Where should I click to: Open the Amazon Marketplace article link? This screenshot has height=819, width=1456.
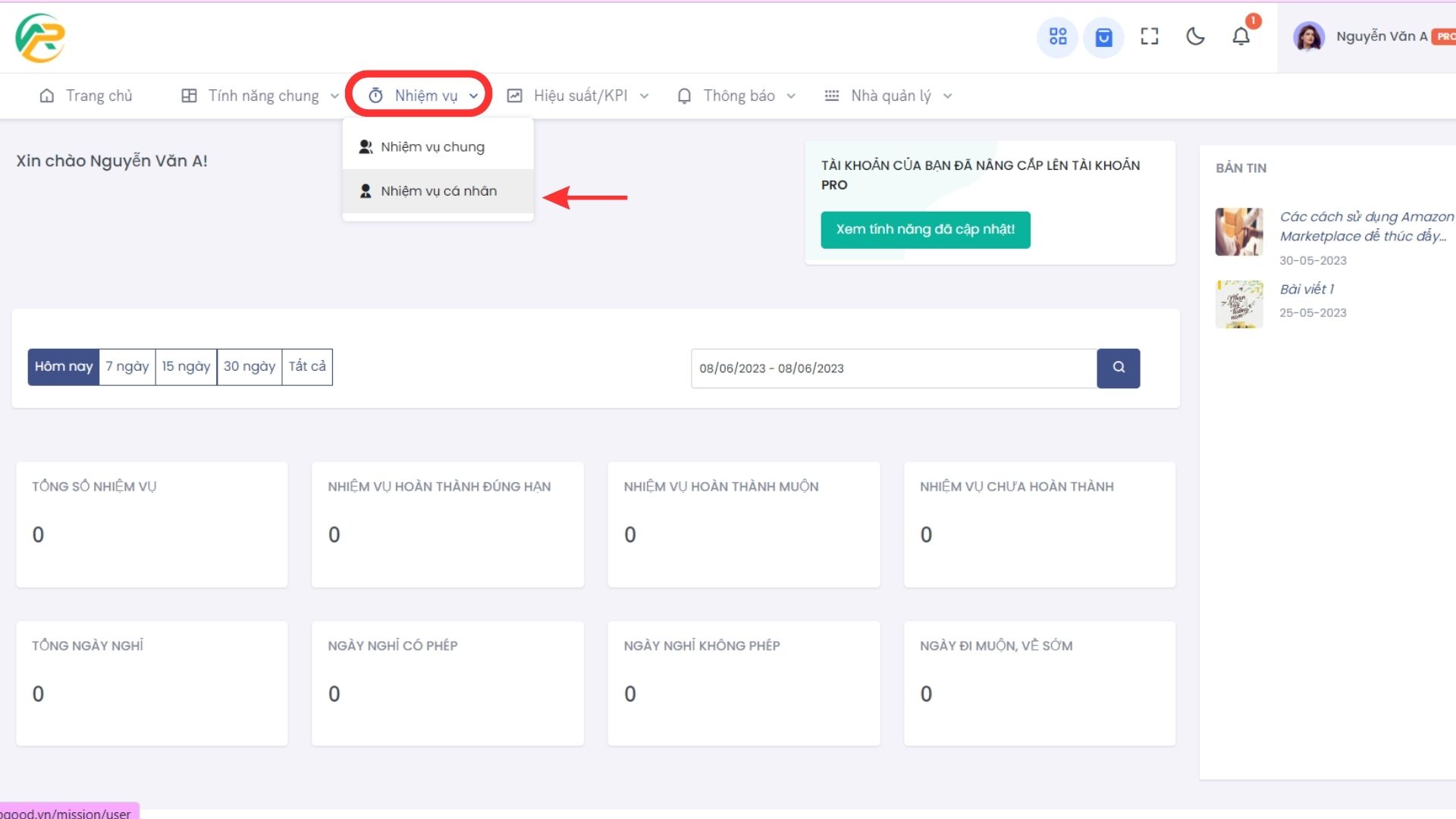[1367, 227]
